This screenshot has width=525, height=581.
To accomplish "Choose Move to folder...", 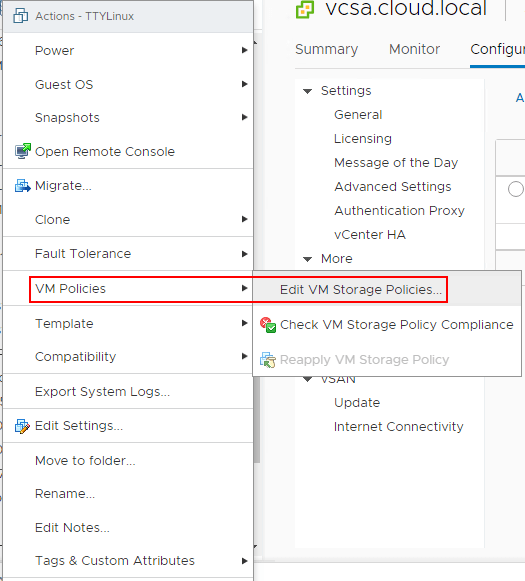I will (128, 460).
